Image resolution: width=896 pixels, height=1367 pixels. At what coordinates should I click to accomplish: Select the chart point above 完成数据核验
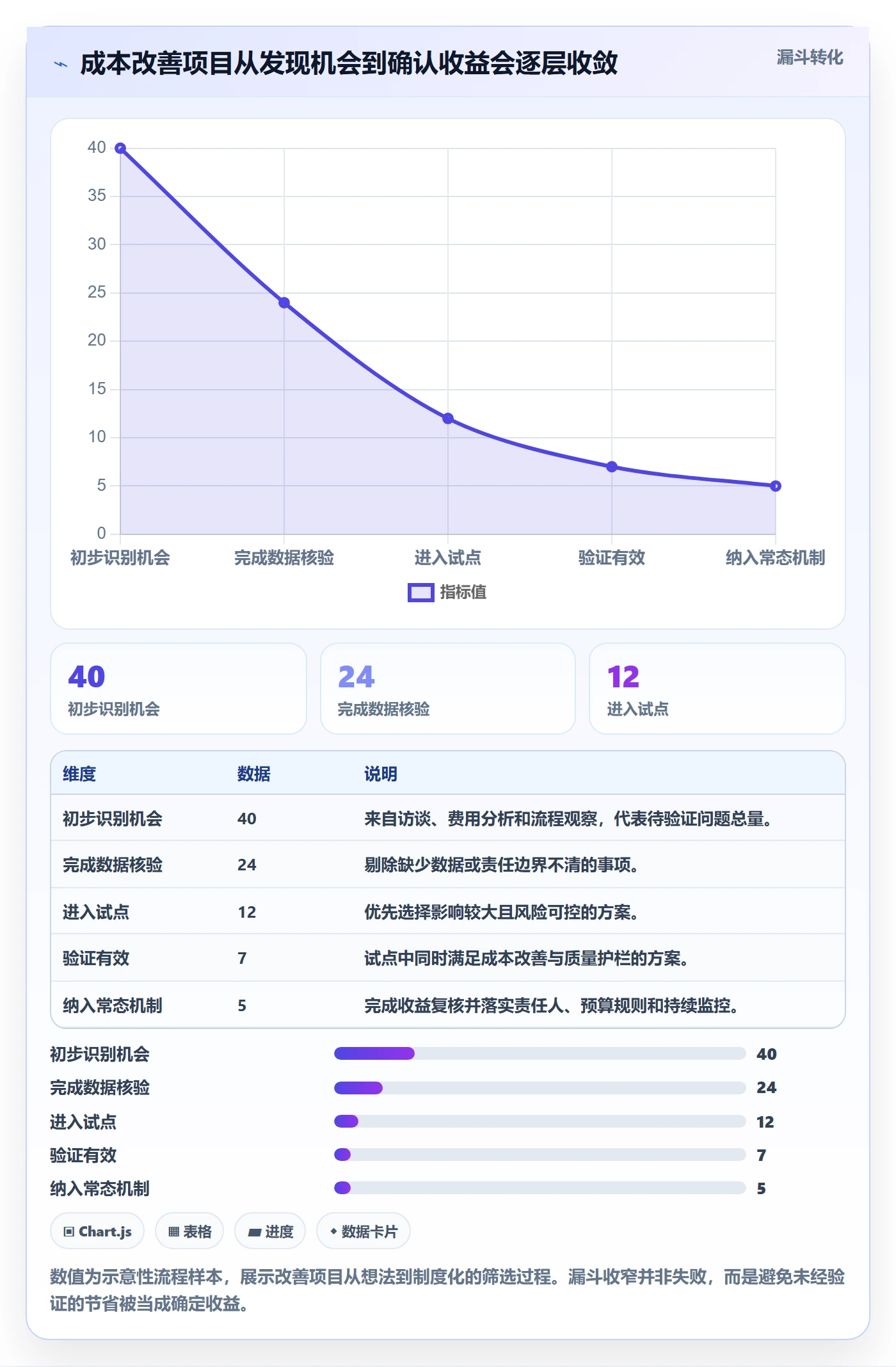tap(284, 303)
